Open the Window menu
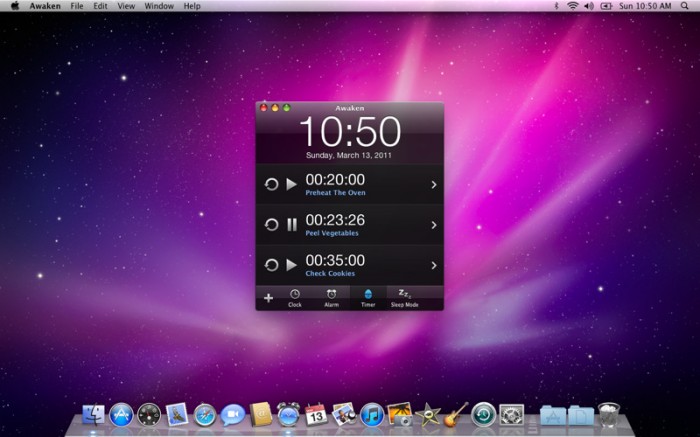 pyautogui.click(x=158, y=6)
